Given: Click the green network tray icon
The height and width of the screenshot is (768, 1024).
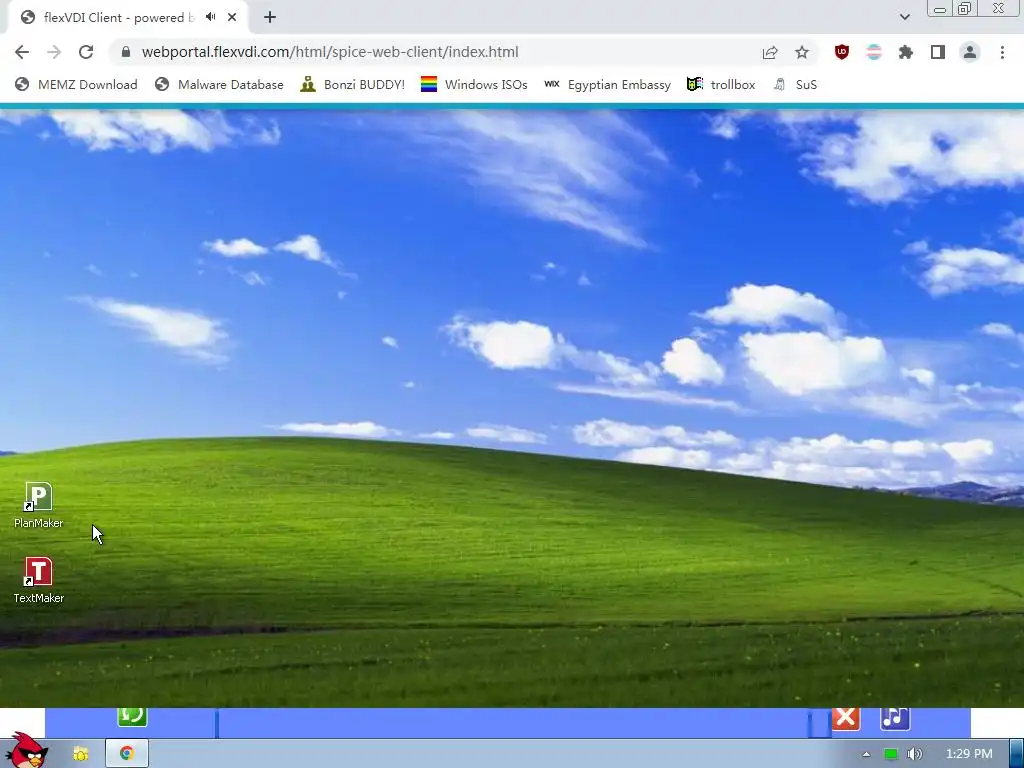Looking at the screenshot, I should point(890,754).
